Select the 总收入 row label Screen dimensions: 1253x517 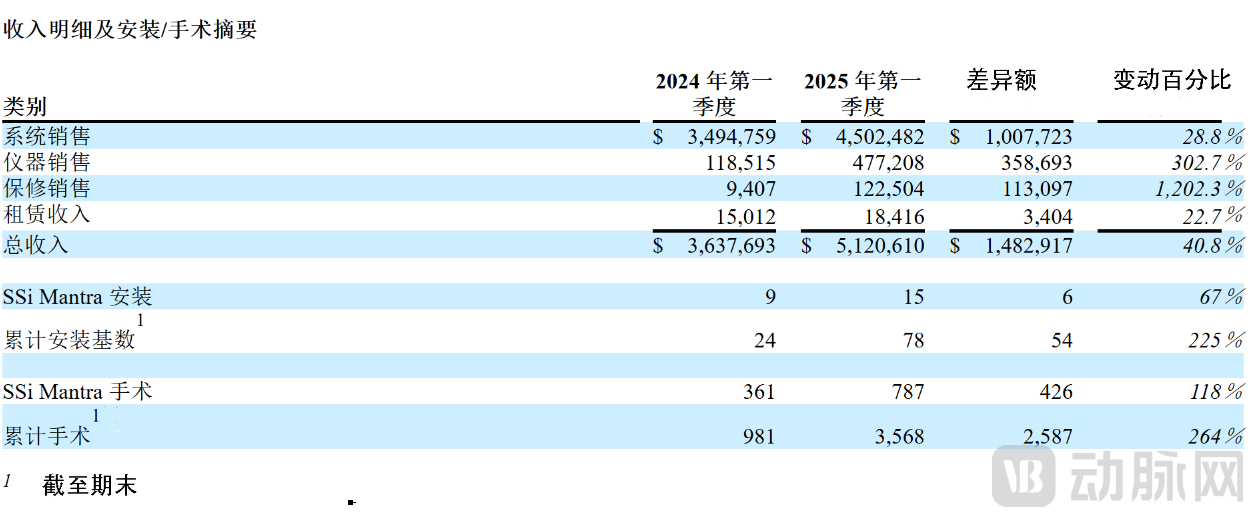point(36,244)
